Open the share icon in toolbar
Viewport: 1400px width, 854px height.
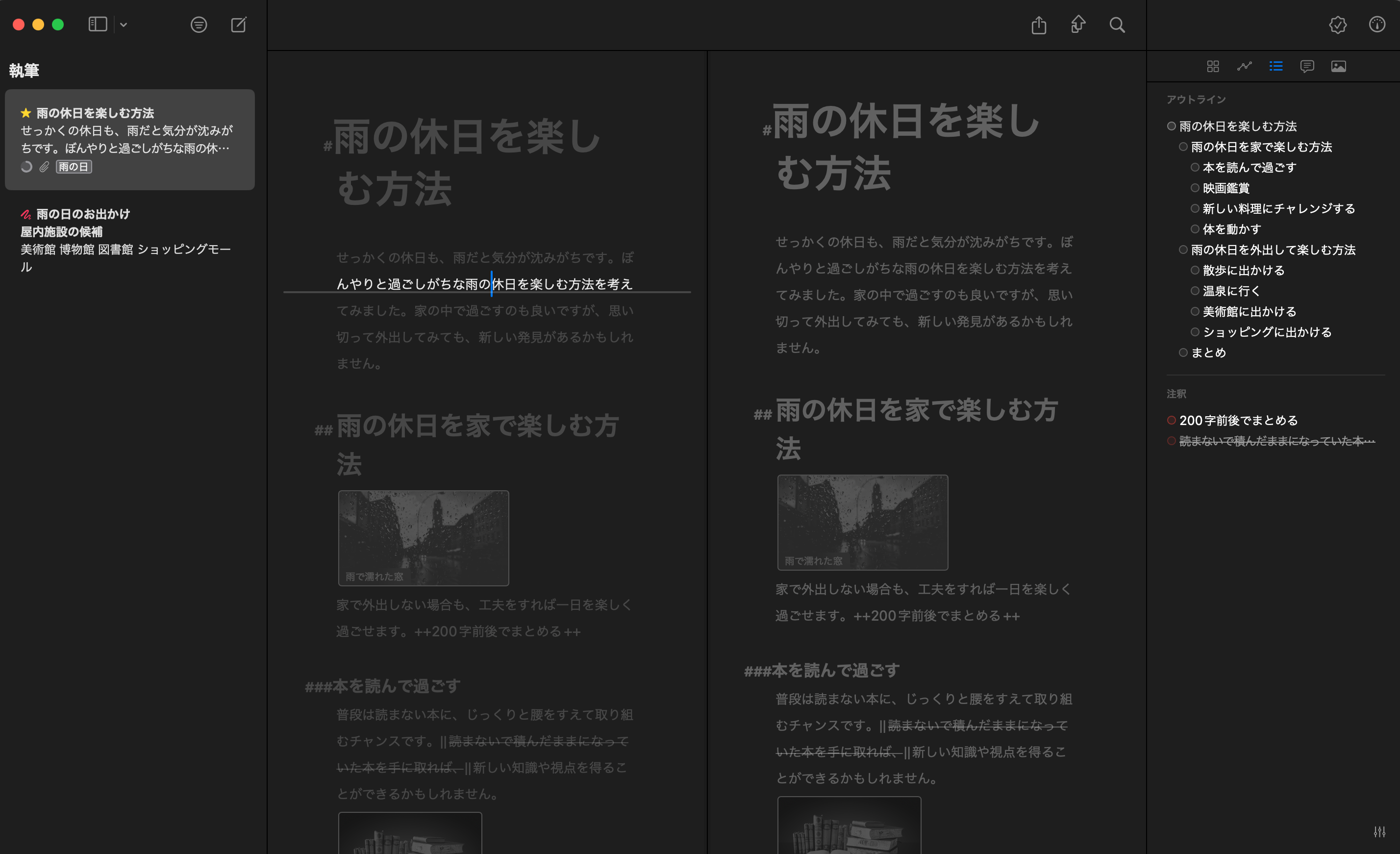point(1039,25)
